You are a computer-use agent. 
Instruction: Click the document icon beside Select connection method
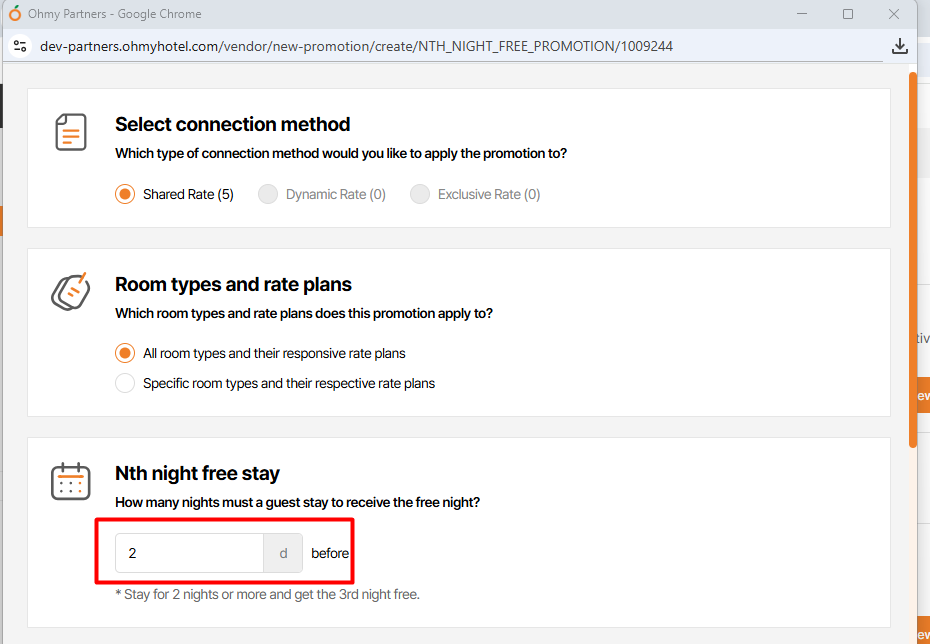70,132
